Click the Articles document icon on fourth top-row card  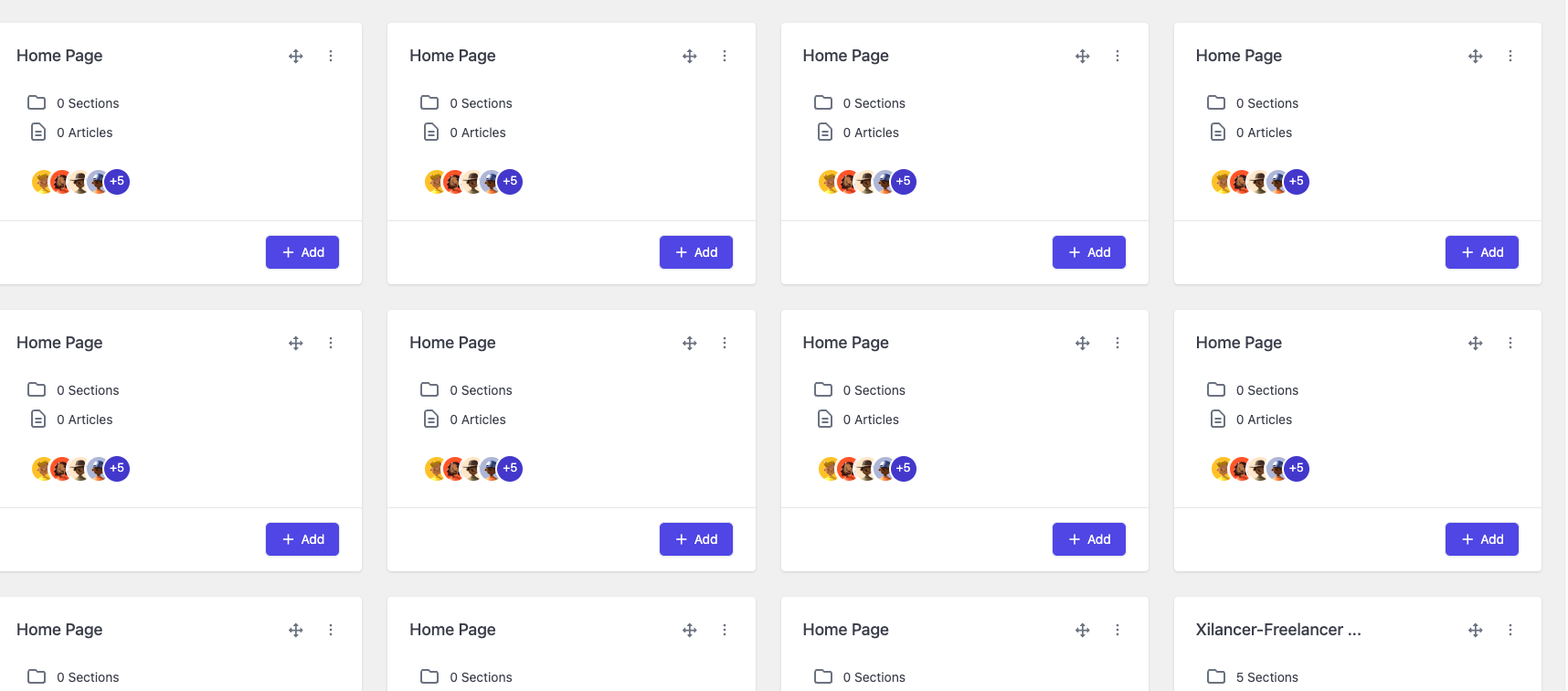tap(1217, 133)
